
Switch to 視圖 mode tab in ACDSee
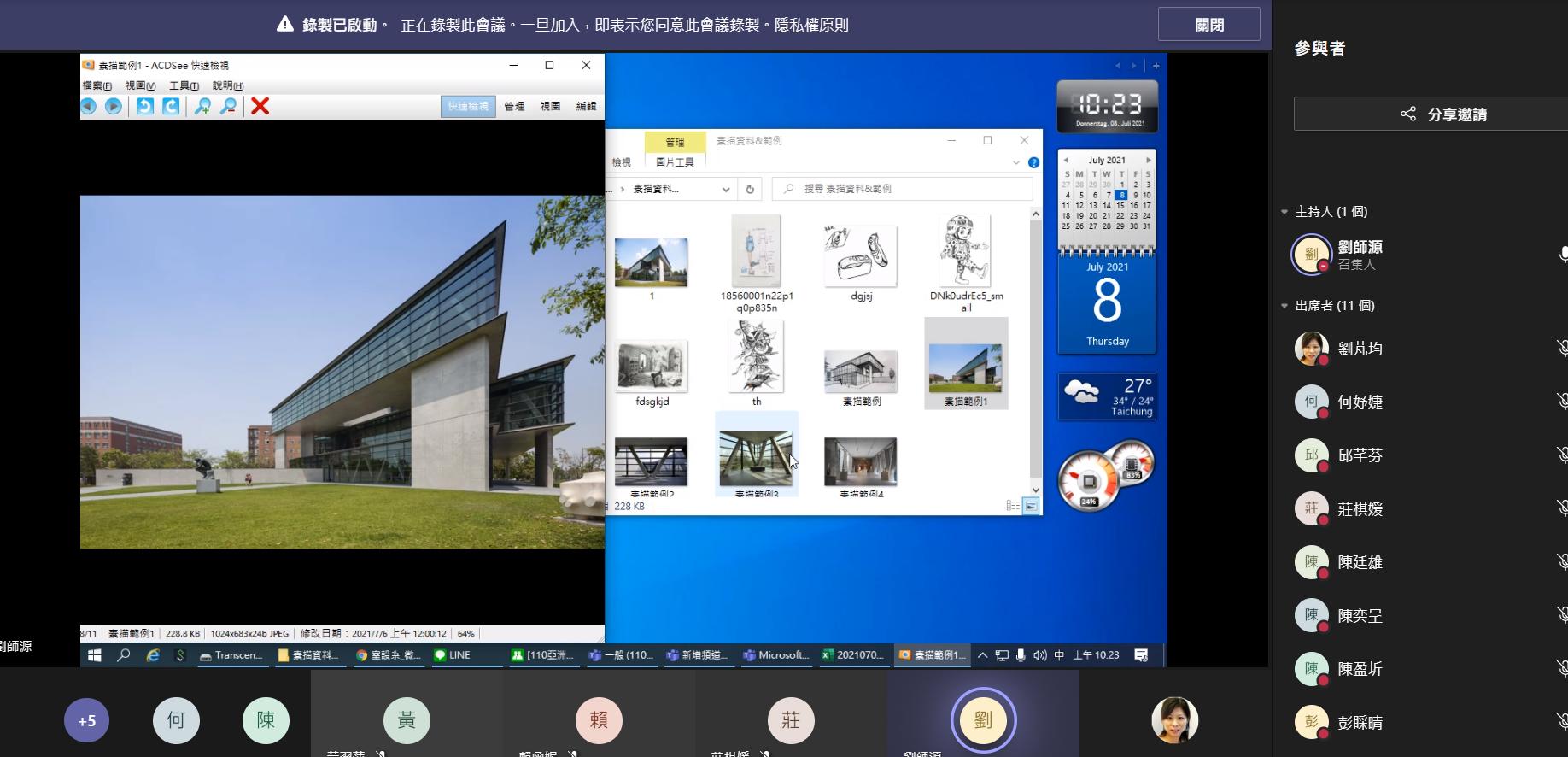tap(550, 107)
